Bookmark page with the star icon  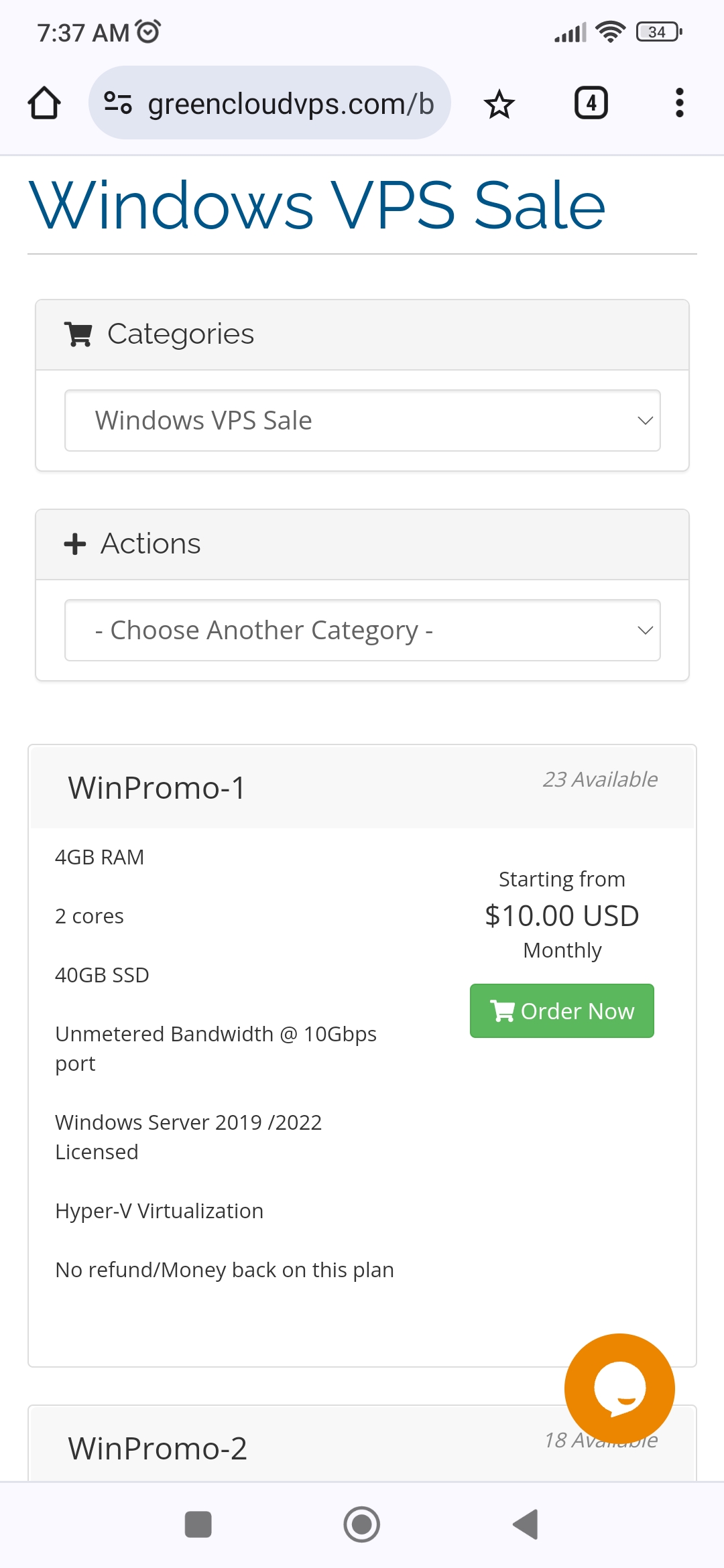coord(499,104)
